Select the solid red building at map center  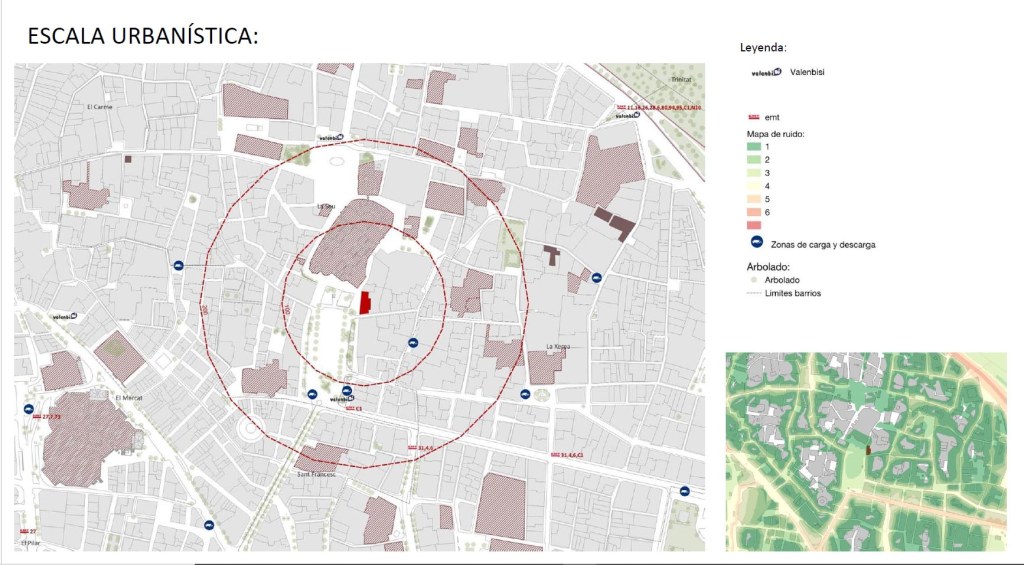click(x=365, y=302)
